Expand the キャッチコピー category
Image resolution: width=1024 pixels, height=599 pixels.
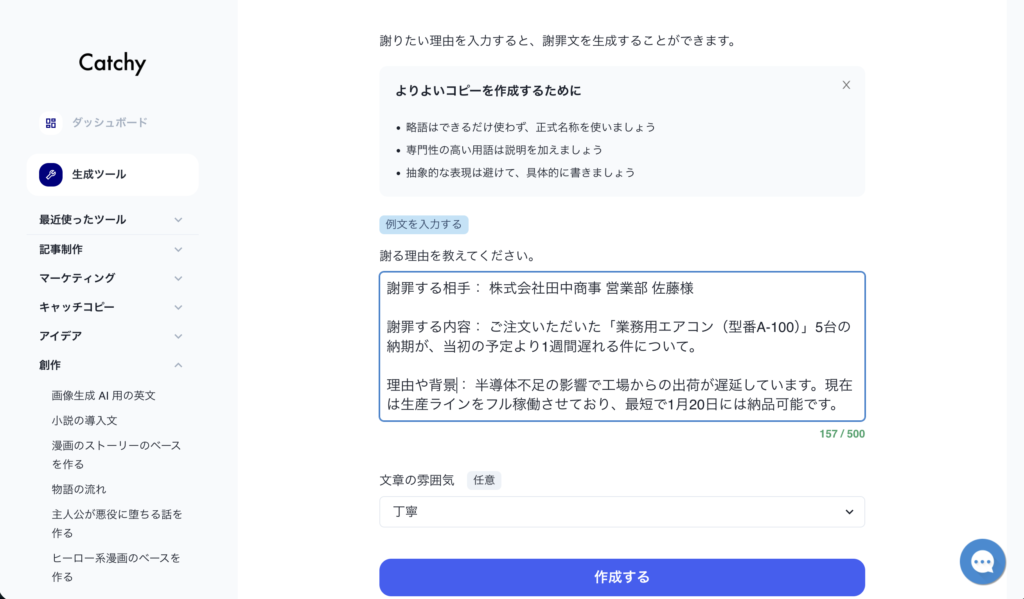pos(110,307)
